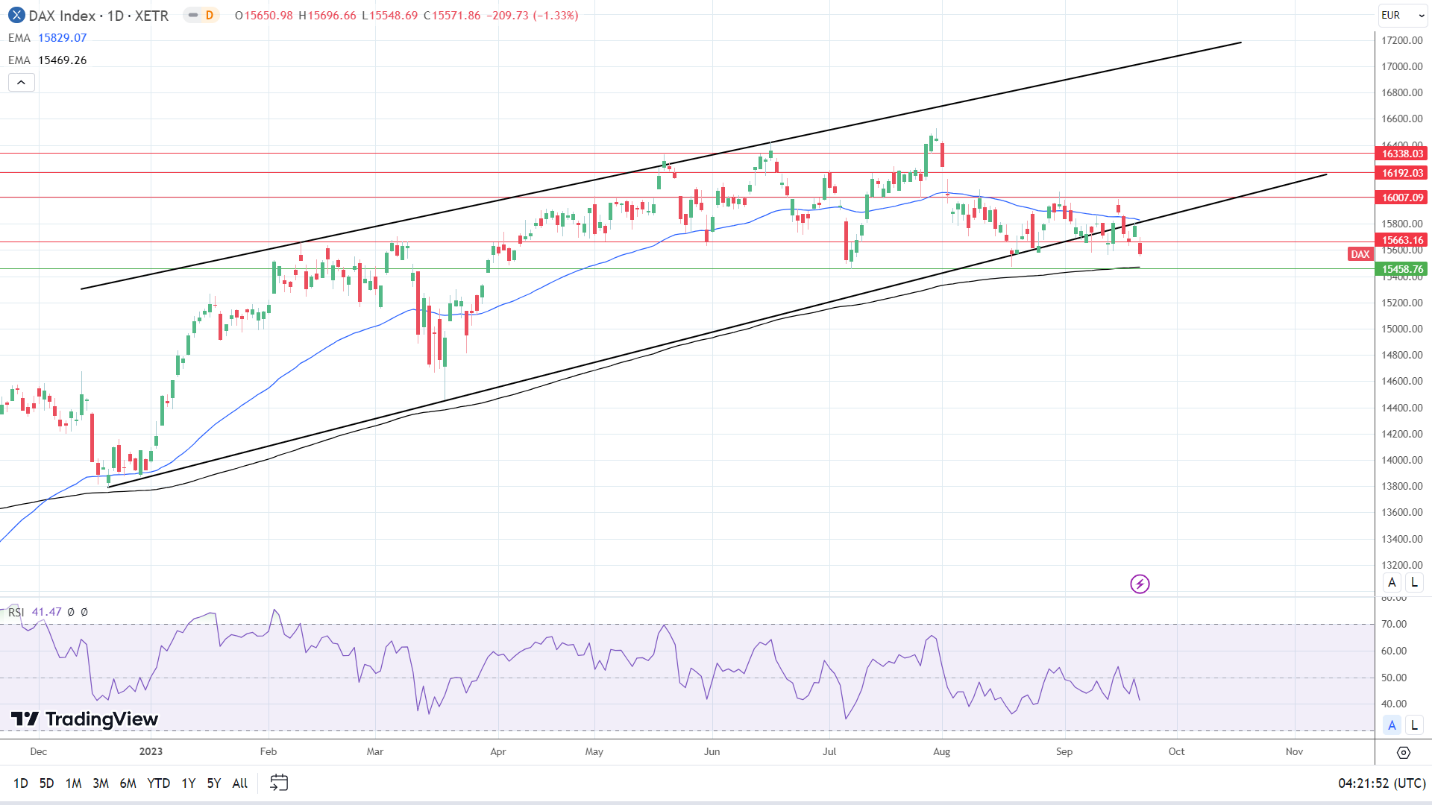This screenshot has height=805, width=1432.
Task: Click the EMA 15829.07 indicator label
Action: (x=48, y=38)
